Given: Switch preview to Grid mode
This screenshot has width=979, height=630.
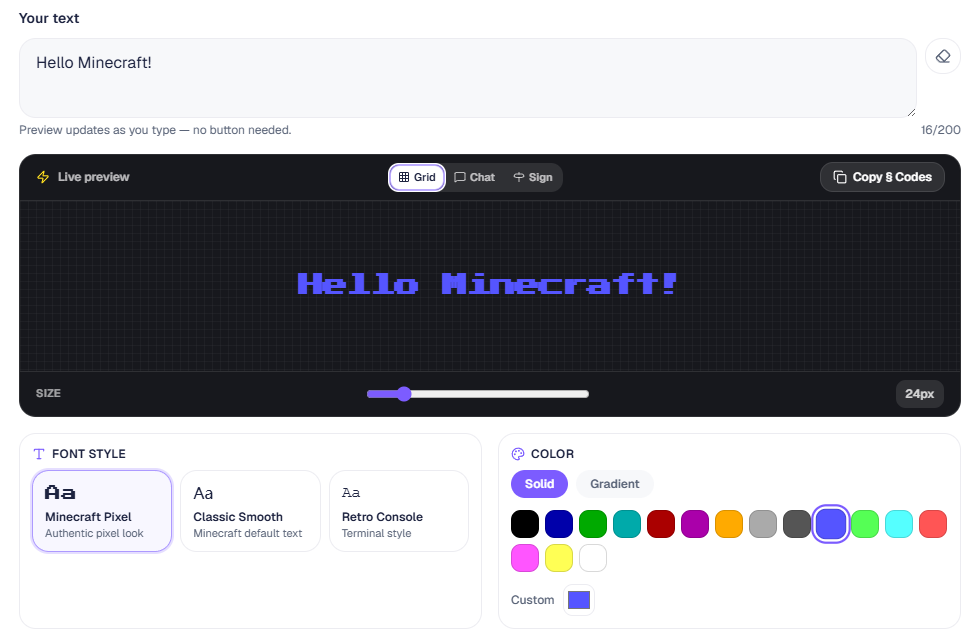Looking at the screenshot, I should click(417, 177).
